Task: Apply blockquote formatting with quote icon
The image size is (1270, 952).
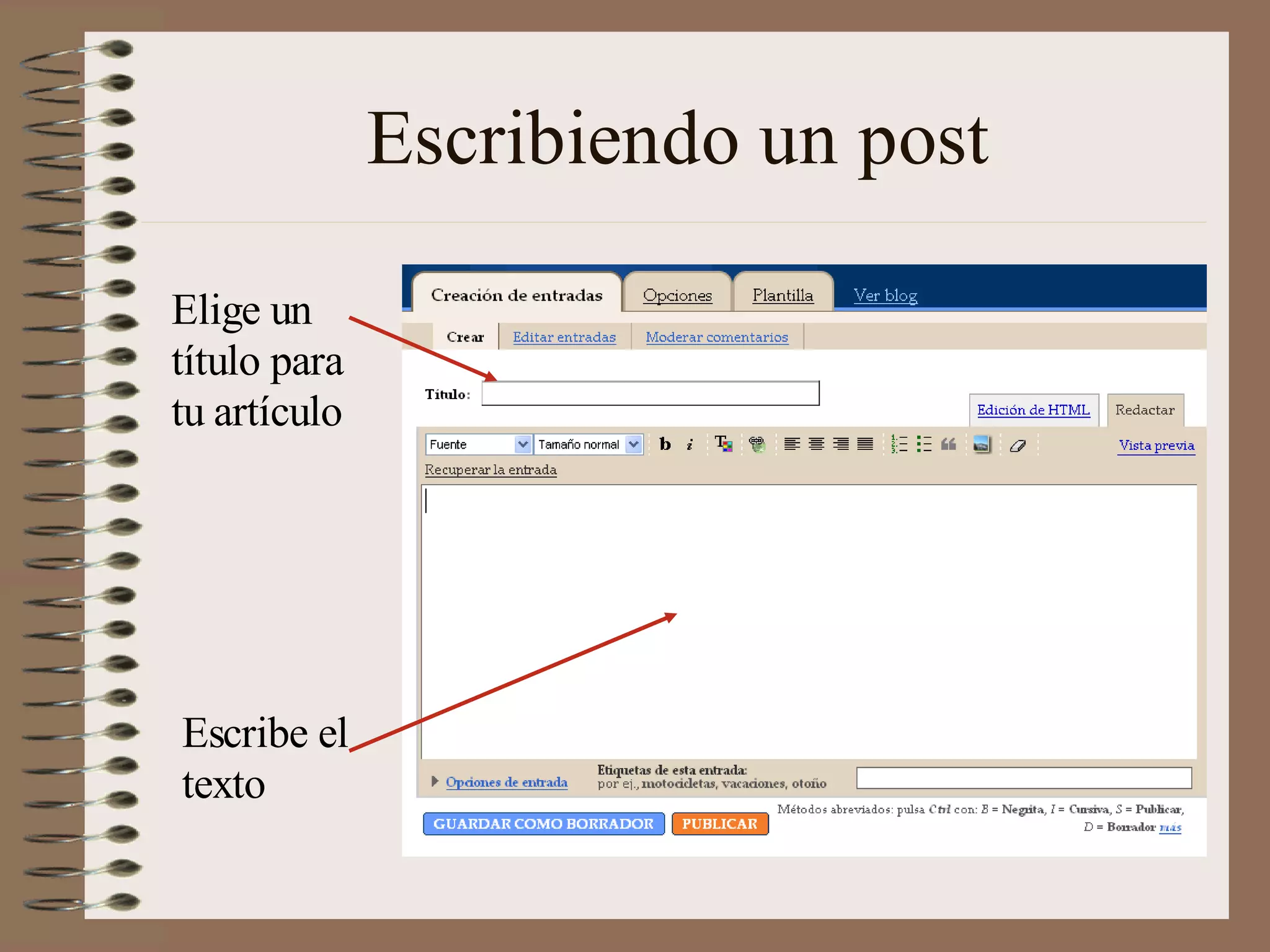Action: click(x=948, y=444)
